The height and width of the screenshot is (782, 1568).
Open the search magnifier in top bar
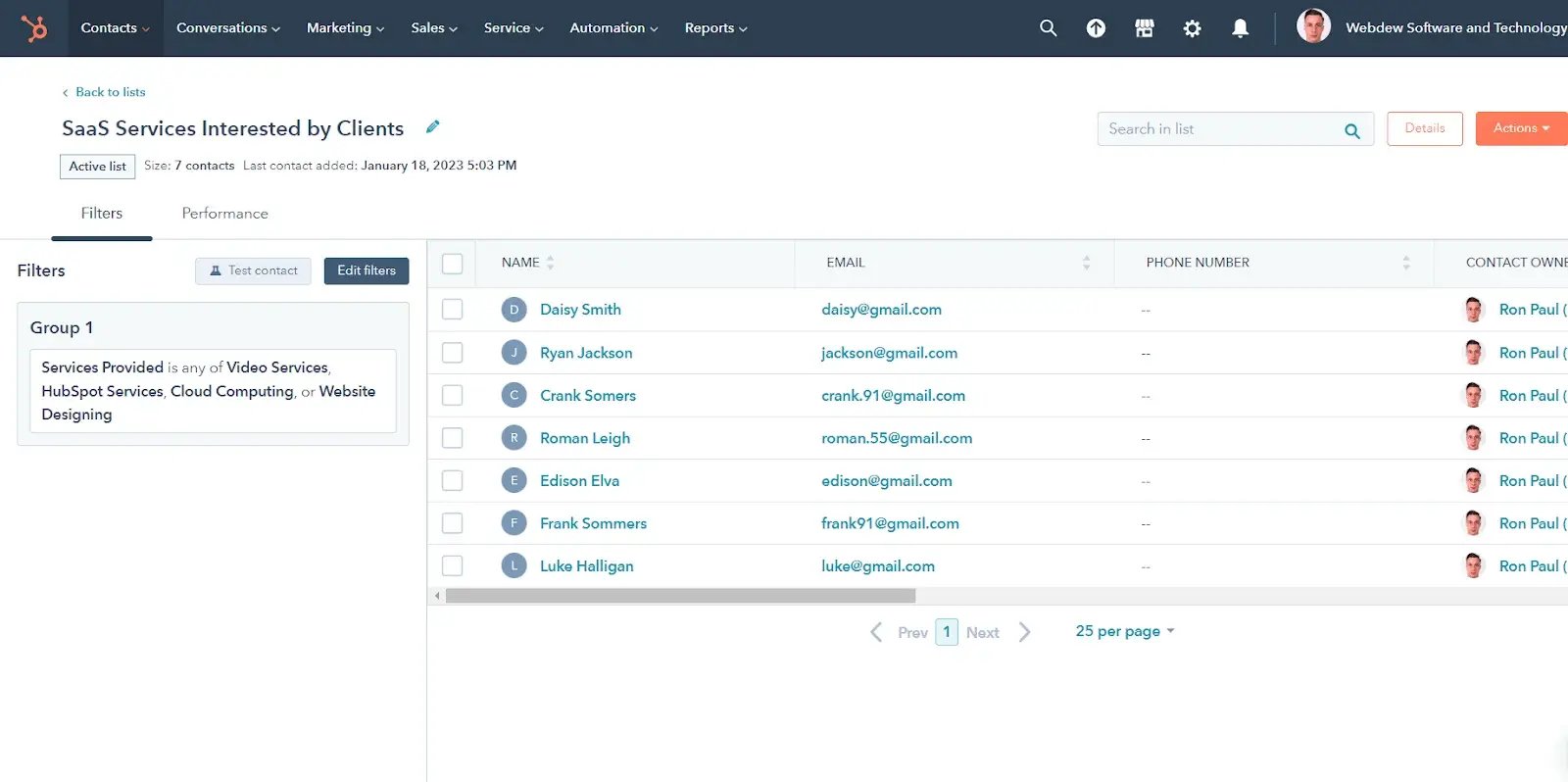(x=1048, y=28)
